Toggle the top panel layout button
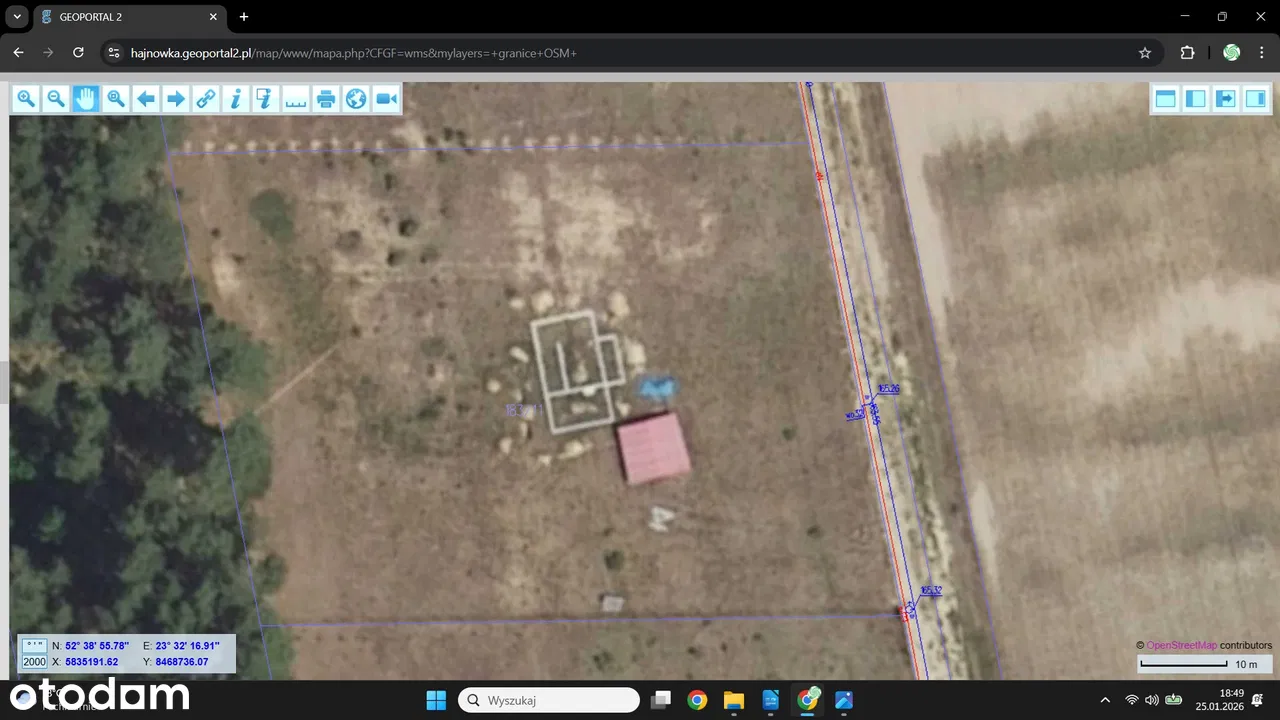Screen dimensions: 1280x720 click(x=1165, y=98)
